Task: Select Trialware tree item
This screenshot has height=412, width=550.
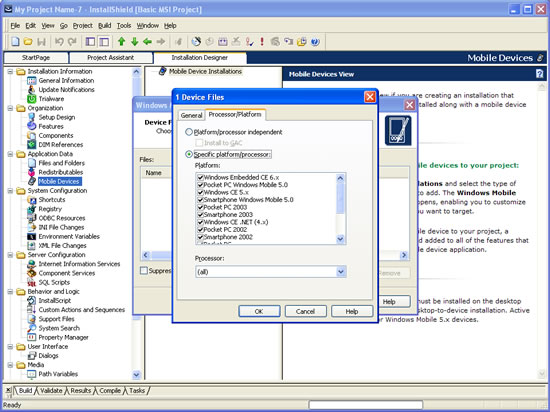Action: tap(51, 99)
